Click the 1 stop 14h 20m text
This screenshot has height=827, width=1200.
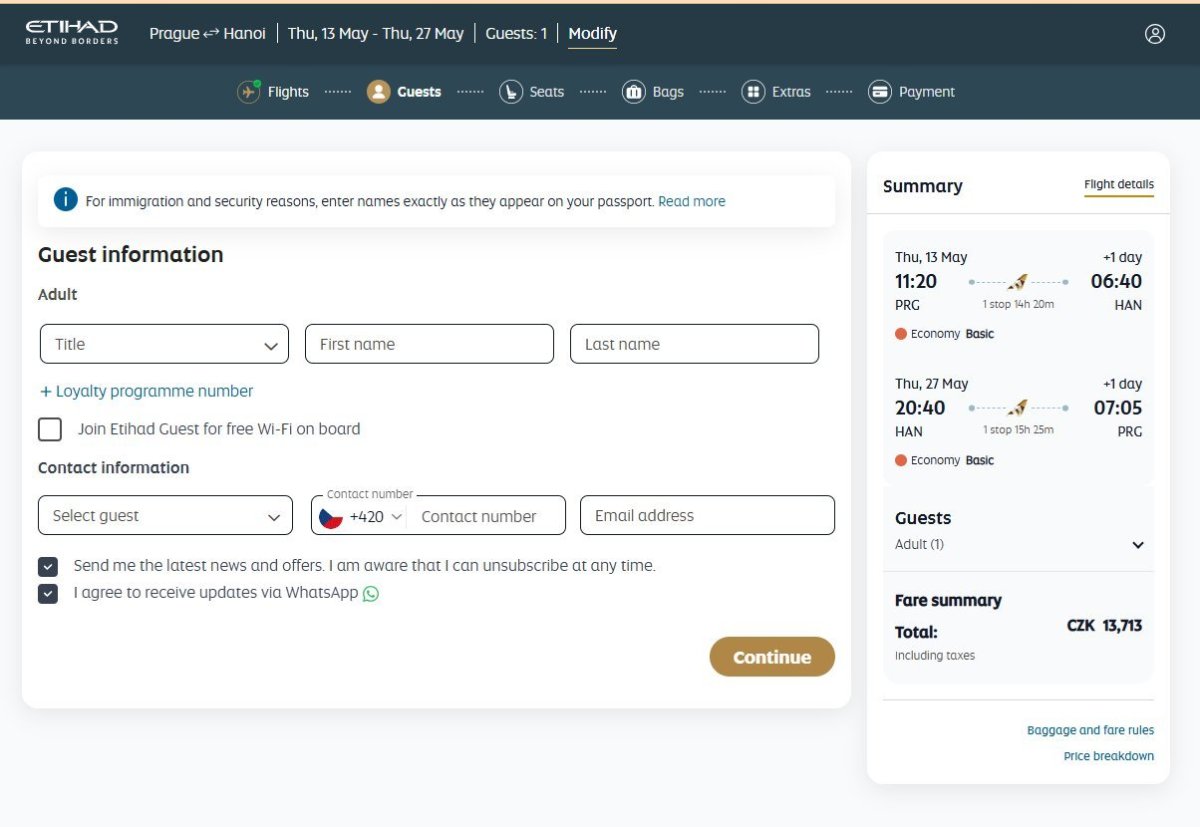(x=1018, y=304)
